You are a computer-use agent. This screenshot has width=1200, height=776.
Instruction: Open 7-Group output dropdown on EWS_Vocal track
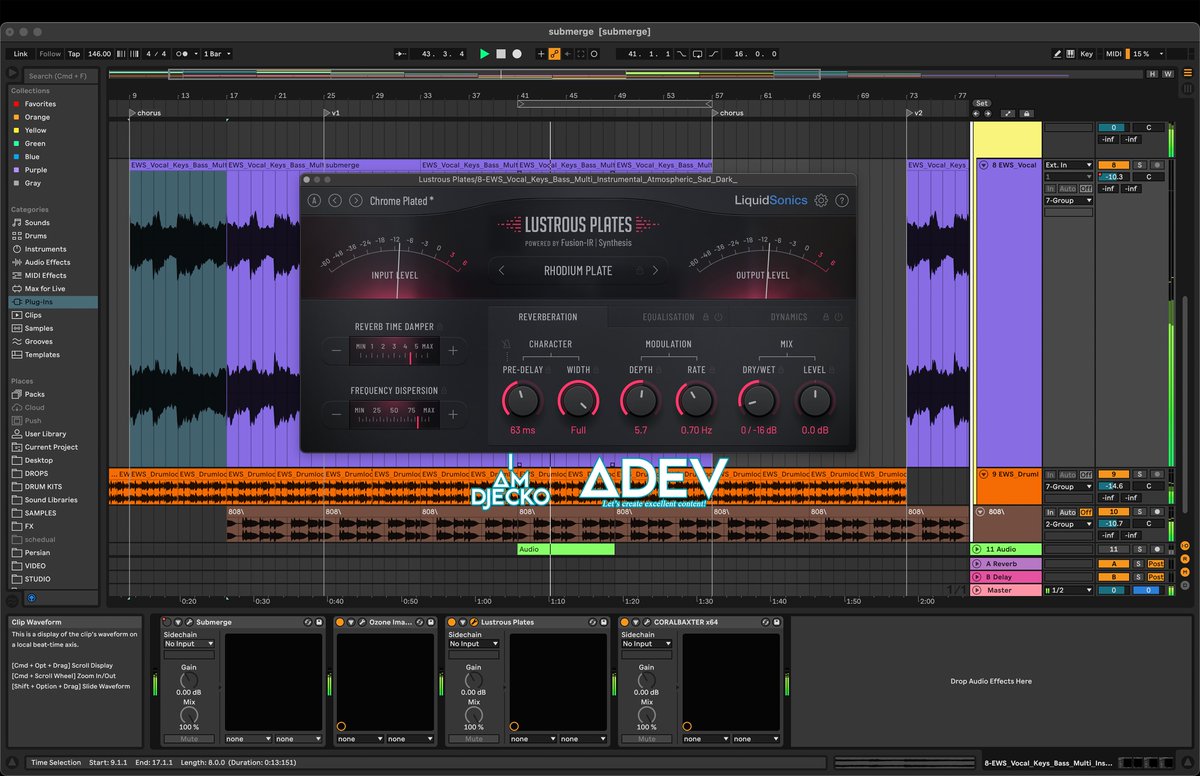(x=1069, y=201)
